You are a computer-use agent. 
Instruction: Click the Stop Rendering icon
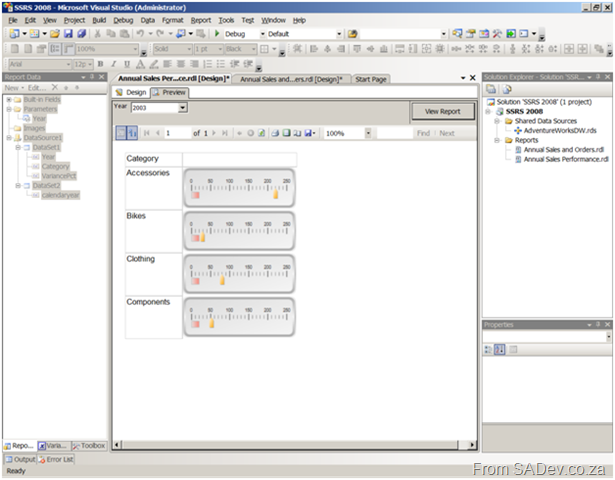pos(251,133)
